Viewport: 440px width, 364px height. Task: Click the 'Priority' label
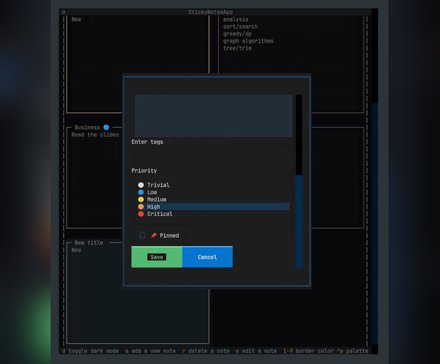coord(144,171)
